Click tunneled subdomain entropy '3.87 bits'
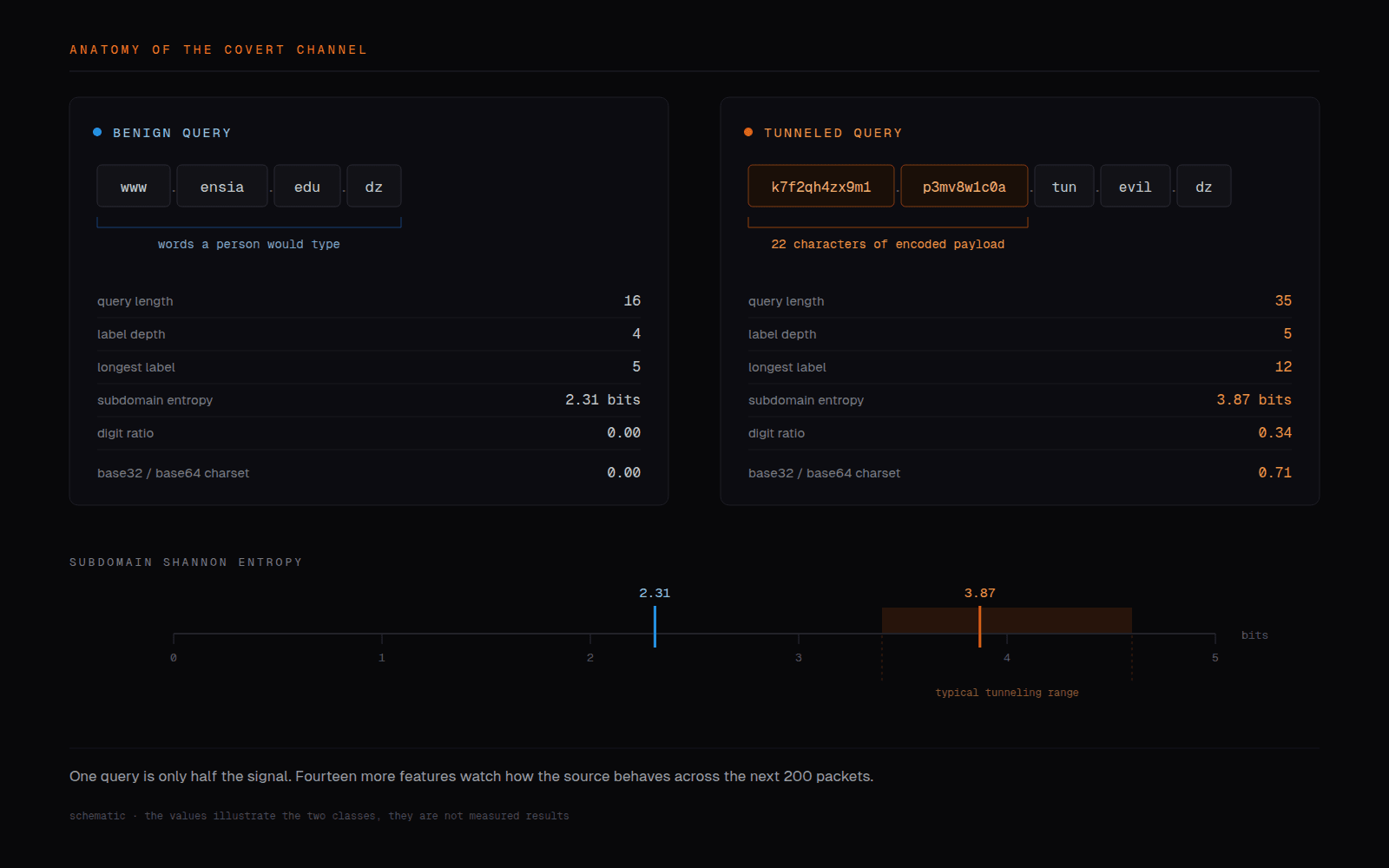Image resolution: width=1389 pixels, height=868 pixels. click(x=1254, y=399)
